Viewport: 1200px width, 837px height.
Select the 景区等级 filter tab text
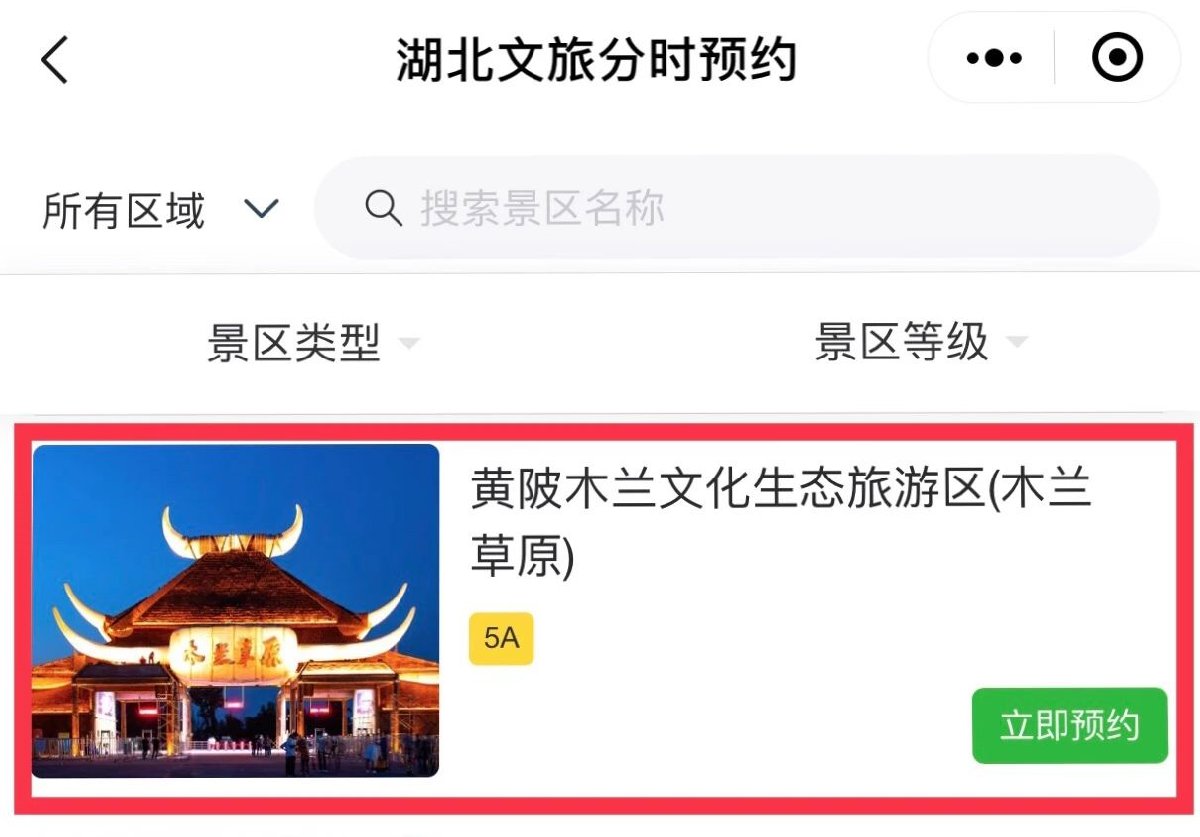point(901,342)
